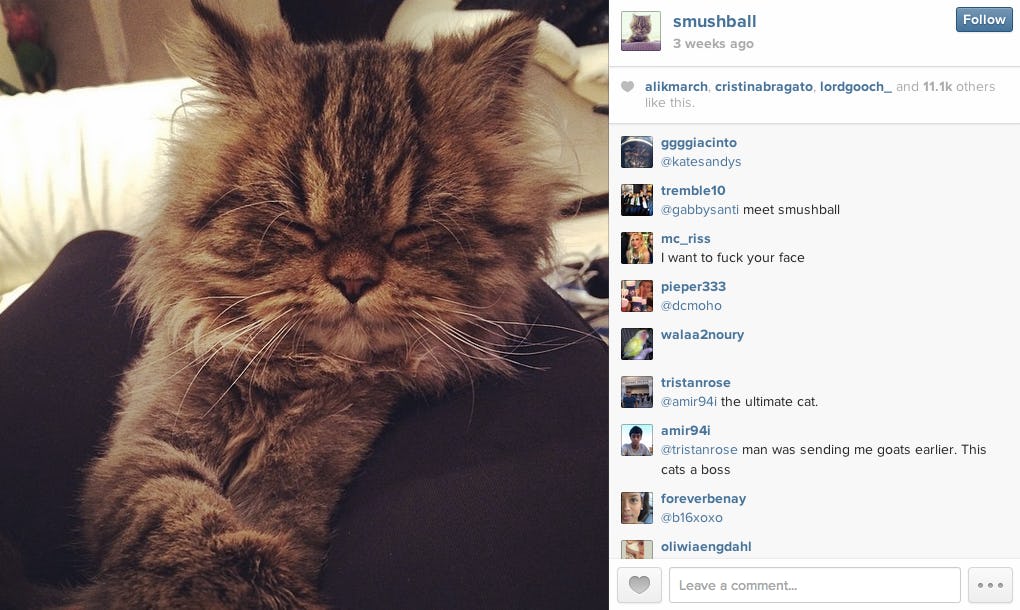Click the @katesandys mention
Viewport: 1020px width, 610px height.
701,162
